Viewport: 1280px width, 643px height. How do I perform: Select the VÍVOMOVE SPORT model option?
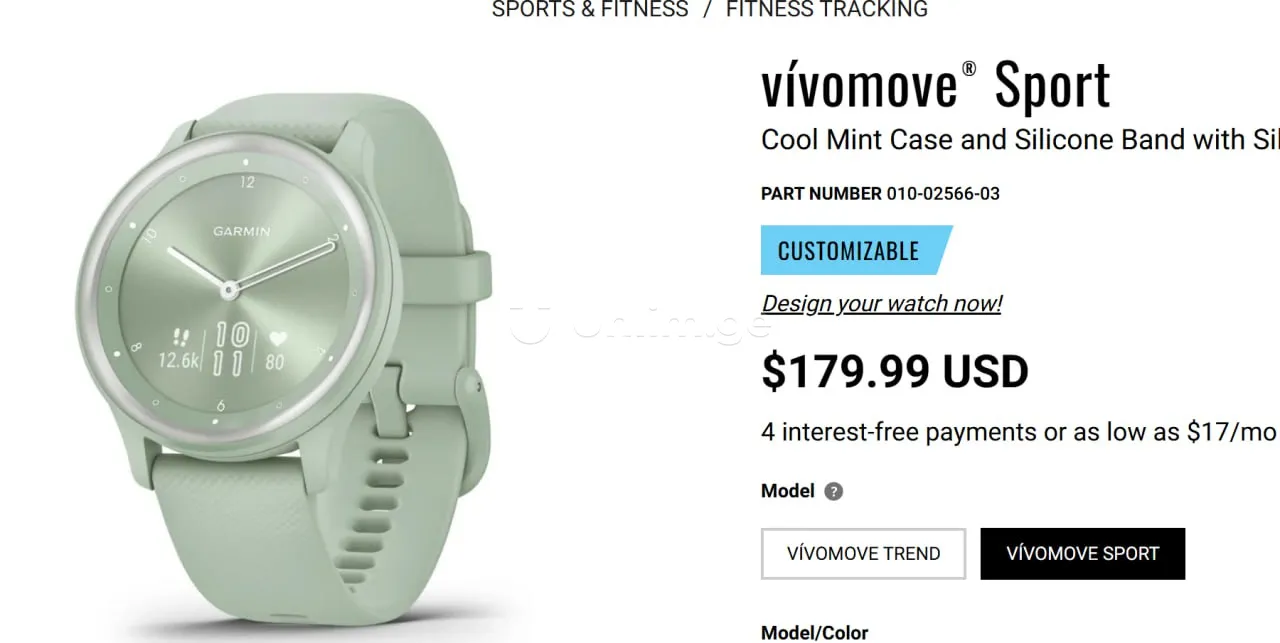[1083, 554]
